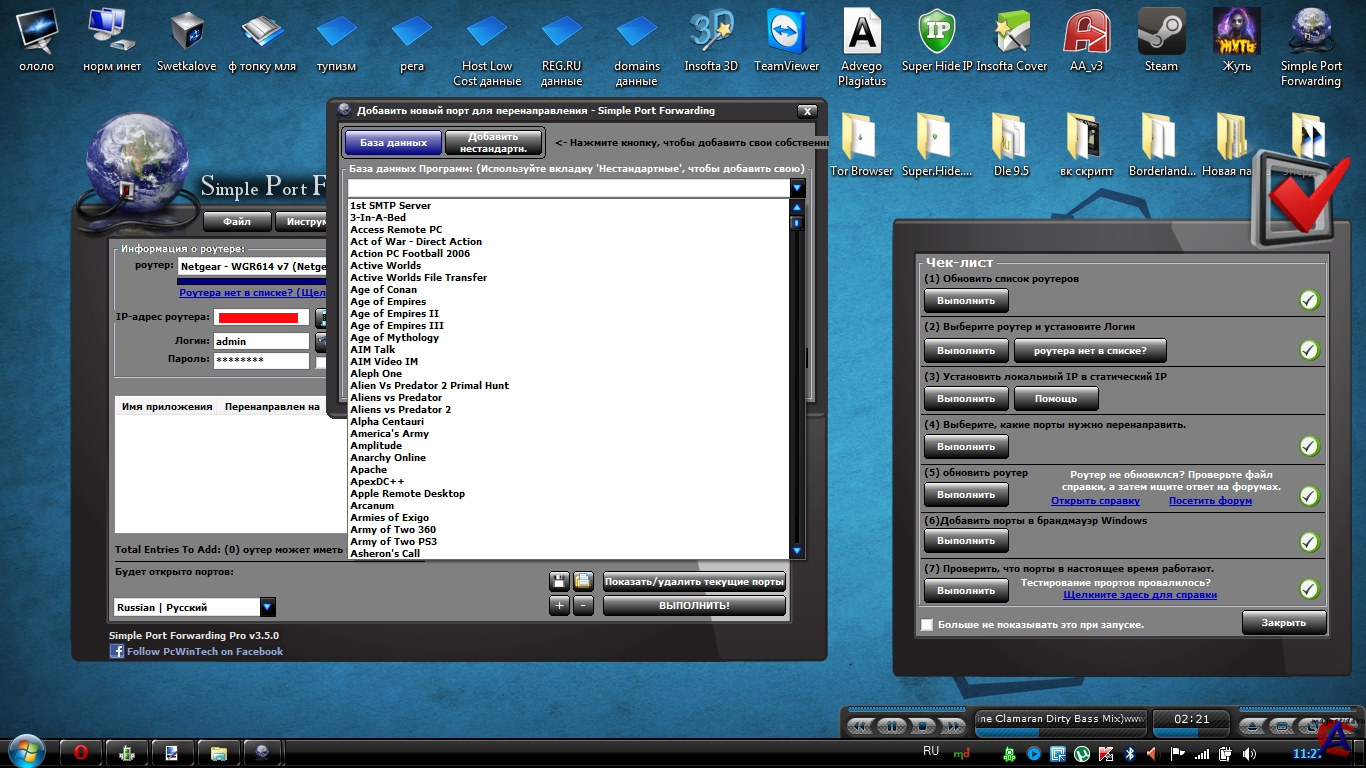Click the plus button to add port
Viewport: 1366px width, 768px height.
pos(559,605)
